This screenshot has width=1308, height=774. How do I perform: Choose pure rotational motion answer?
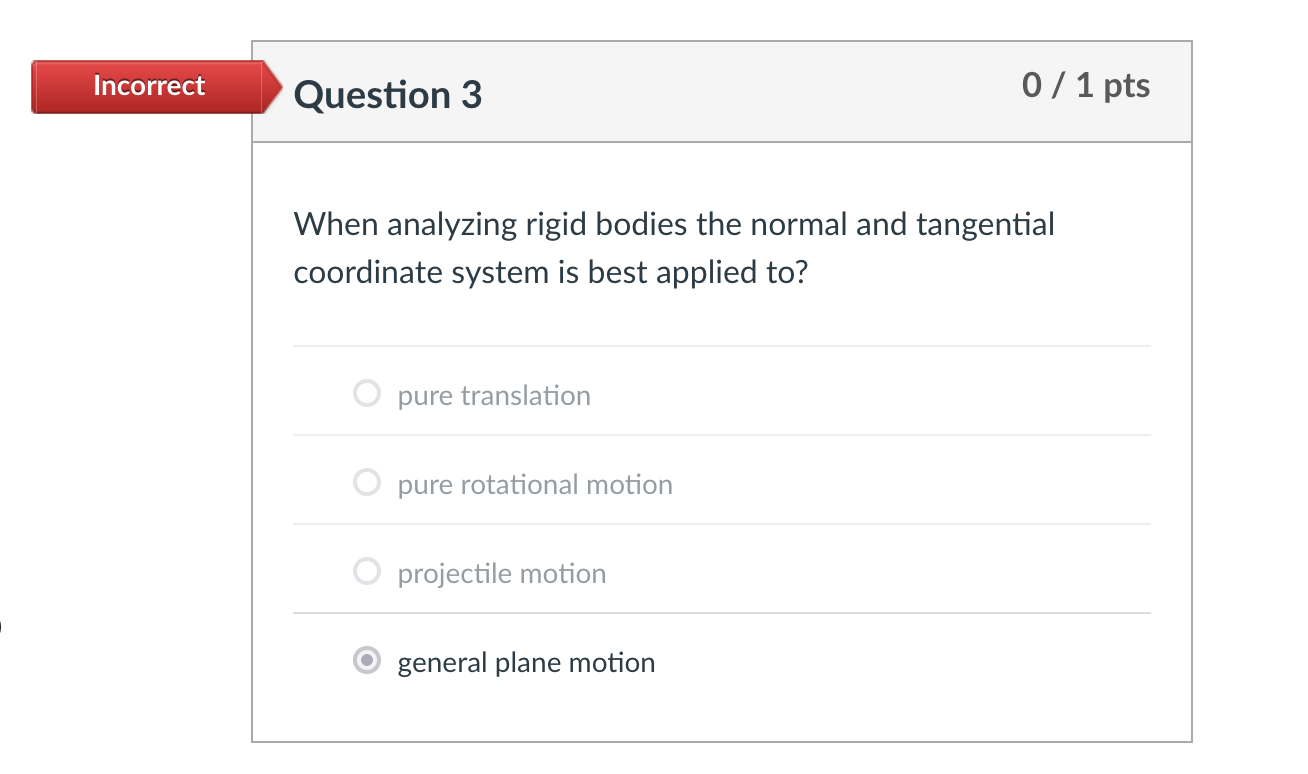(367, 482)
